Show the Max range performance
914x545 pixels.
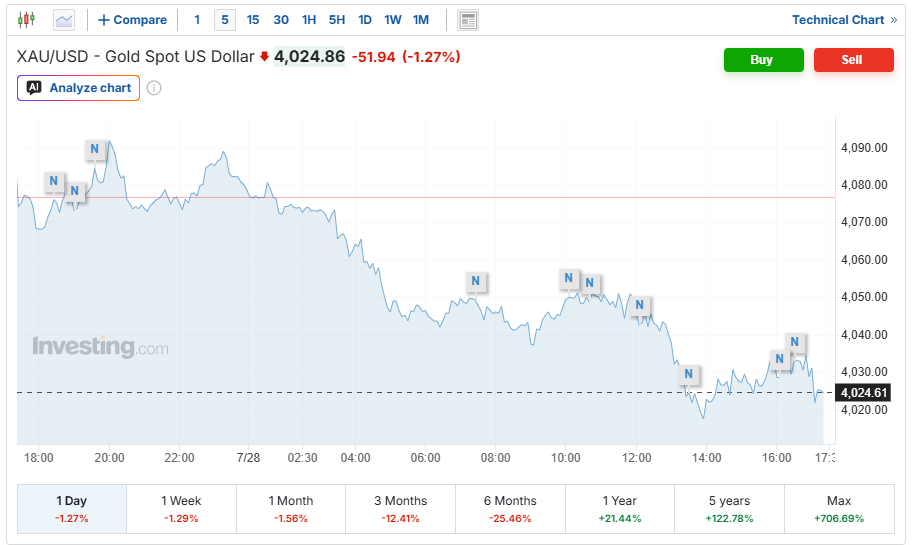[x=839, y=509]
